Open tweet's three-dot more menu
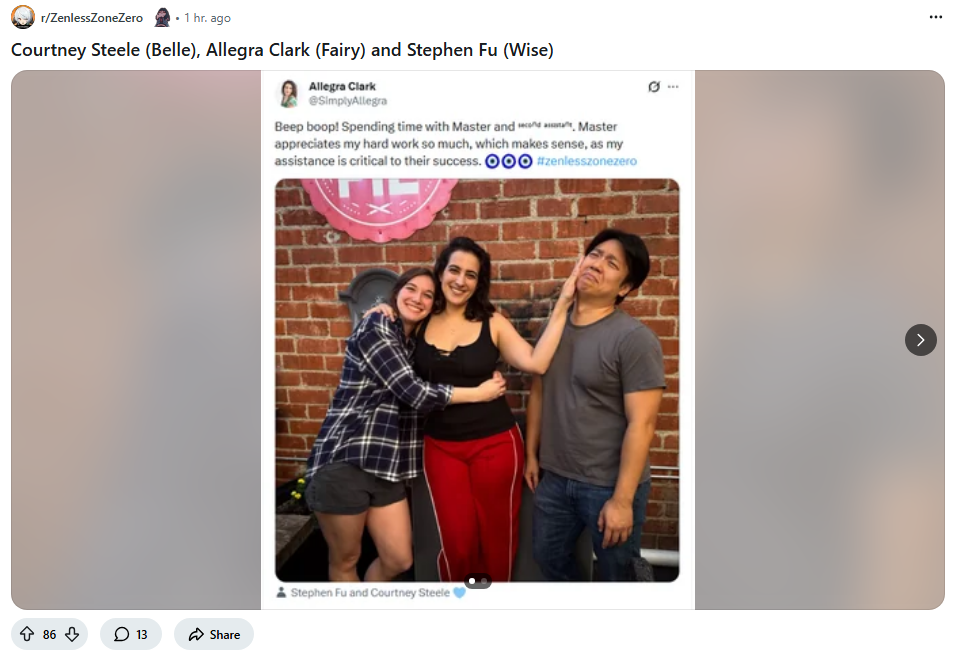 click(x=673, y=86)
